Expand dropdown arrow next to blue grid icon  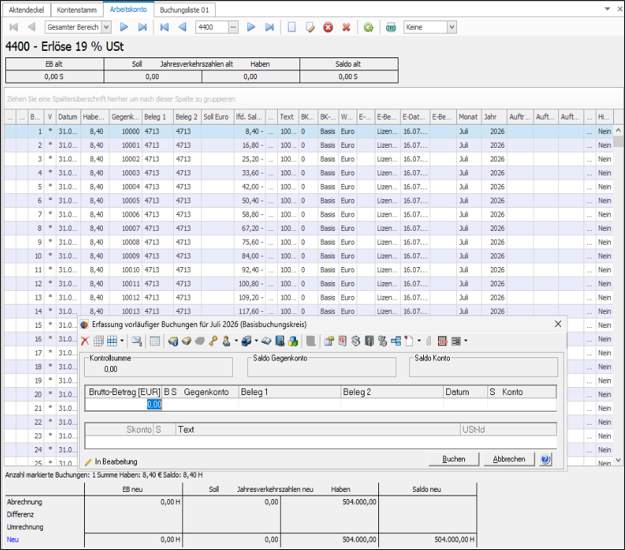122,341
